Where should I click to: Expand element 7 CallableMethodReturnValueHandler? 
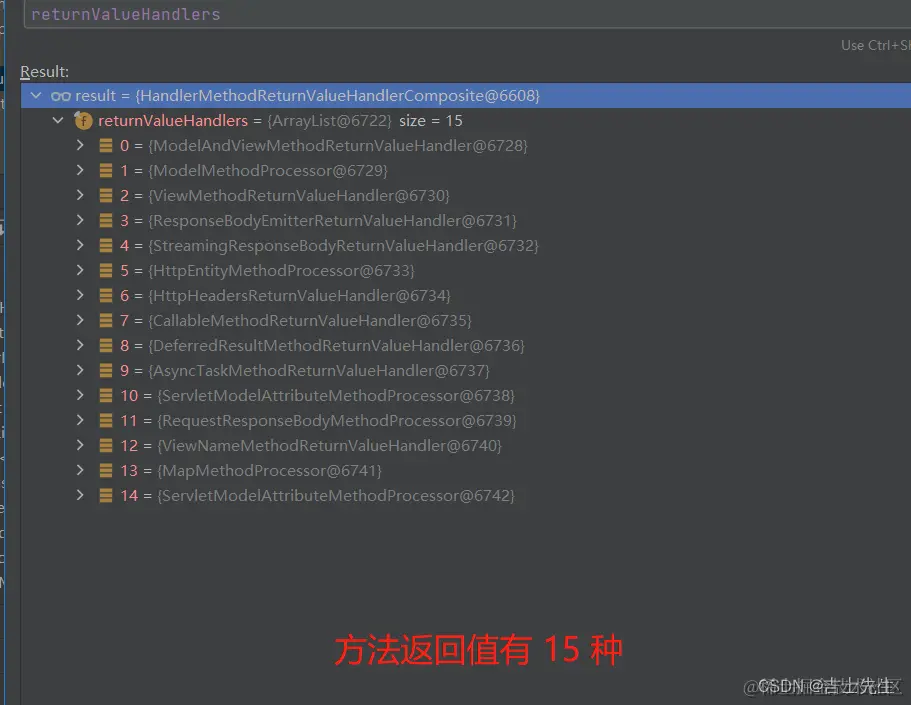coord(80,320)
